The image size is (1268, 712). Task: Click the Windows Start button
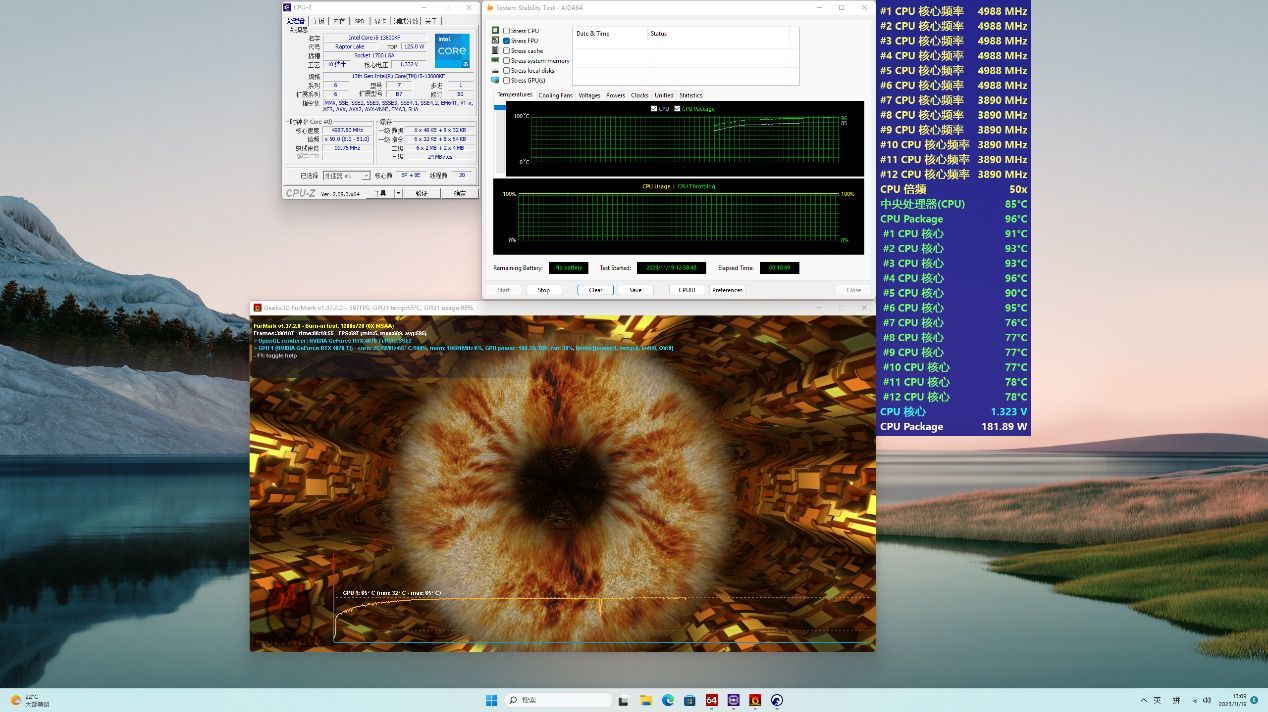point(491,700)
